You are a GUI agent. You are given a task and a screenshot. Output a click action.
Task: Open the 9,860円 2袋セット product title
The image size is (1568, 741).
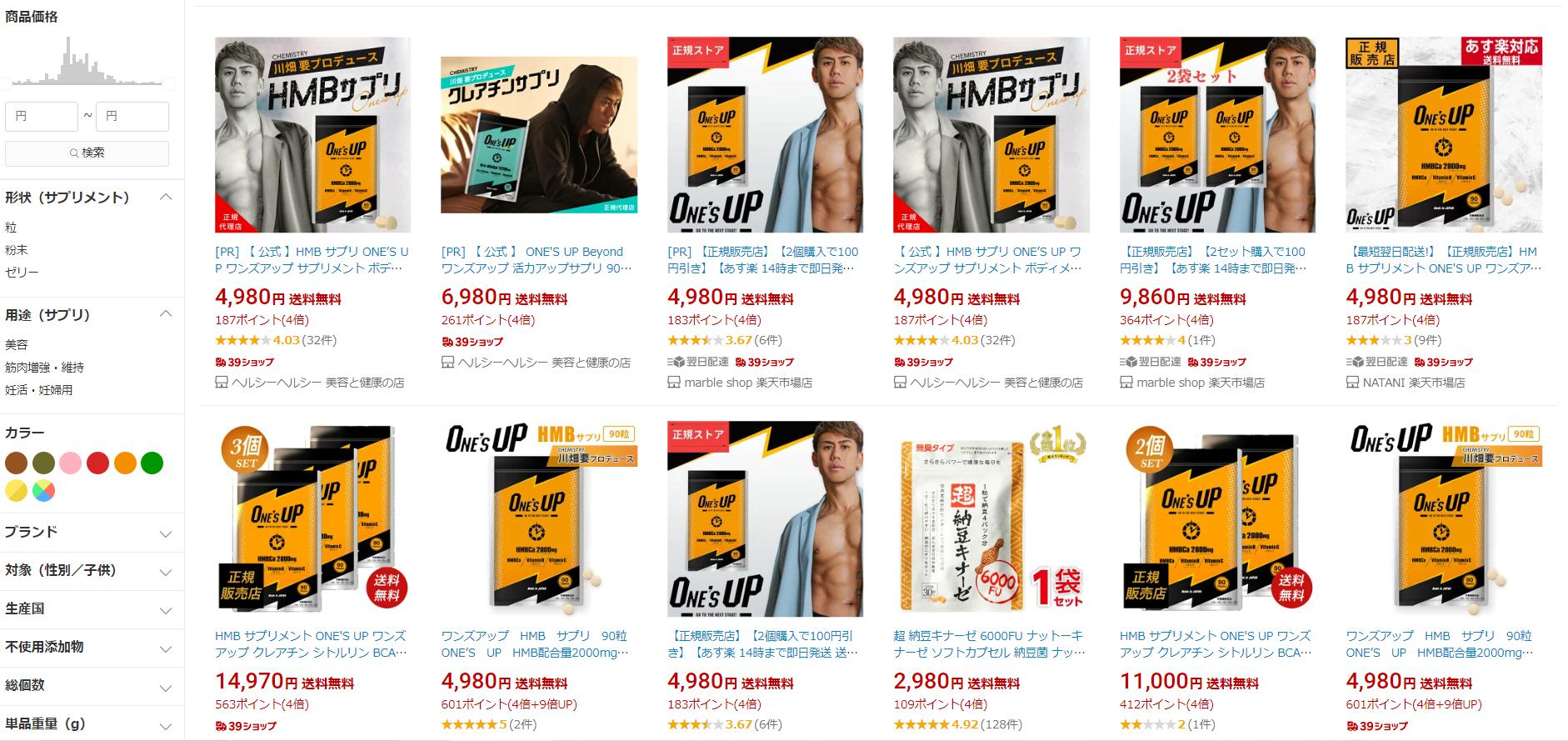point(1213,260)
